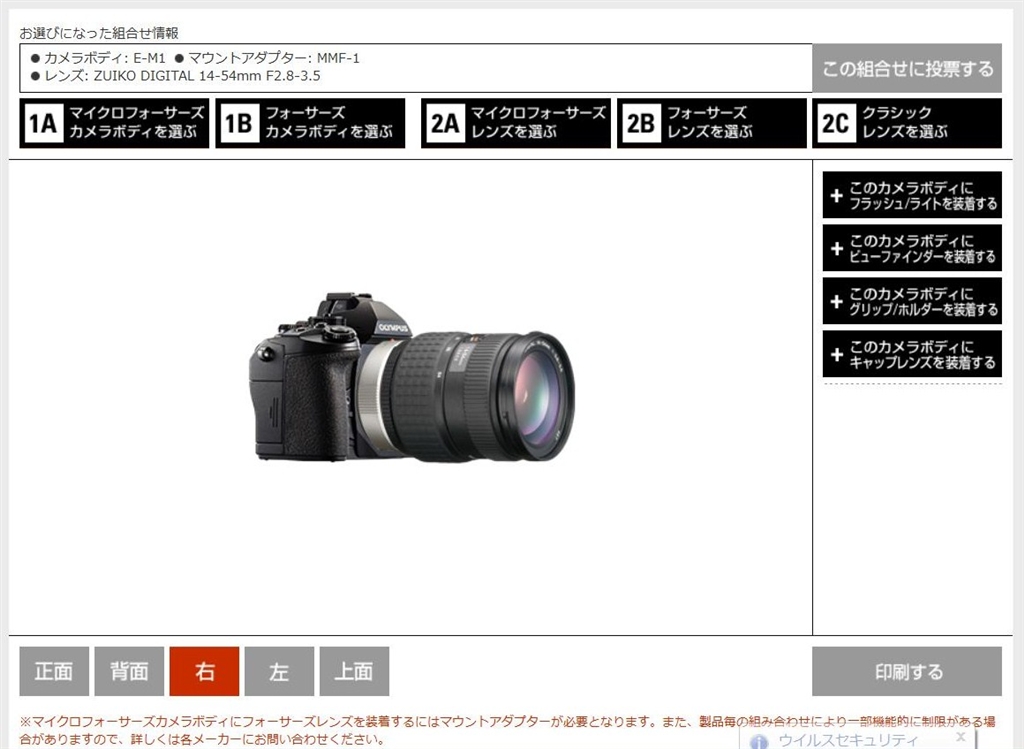Open 1A Micro Four Thirds camera body selector
The width and height of the screenshot is (1024, 749).
114,123
